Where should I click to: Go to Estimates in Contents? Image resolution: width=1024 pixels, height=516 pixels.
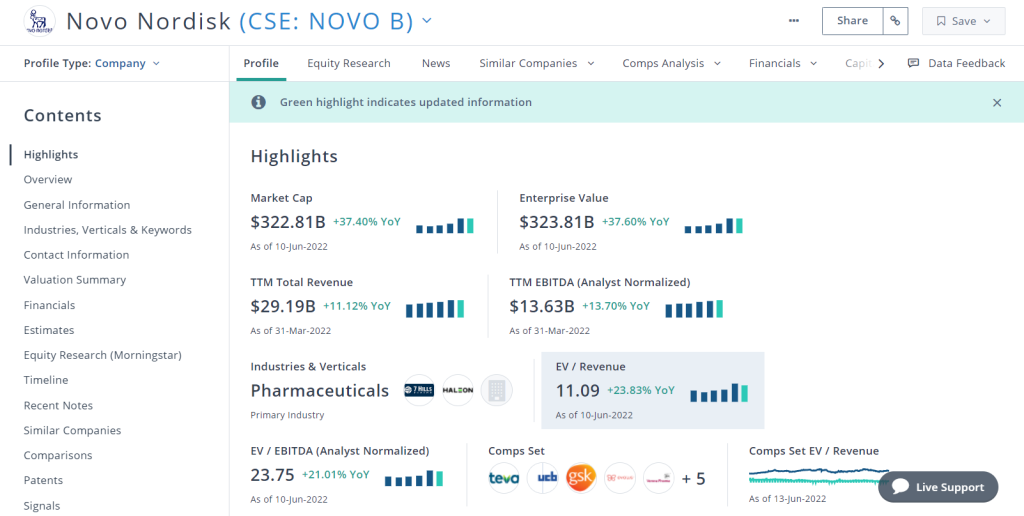[49, 330]
